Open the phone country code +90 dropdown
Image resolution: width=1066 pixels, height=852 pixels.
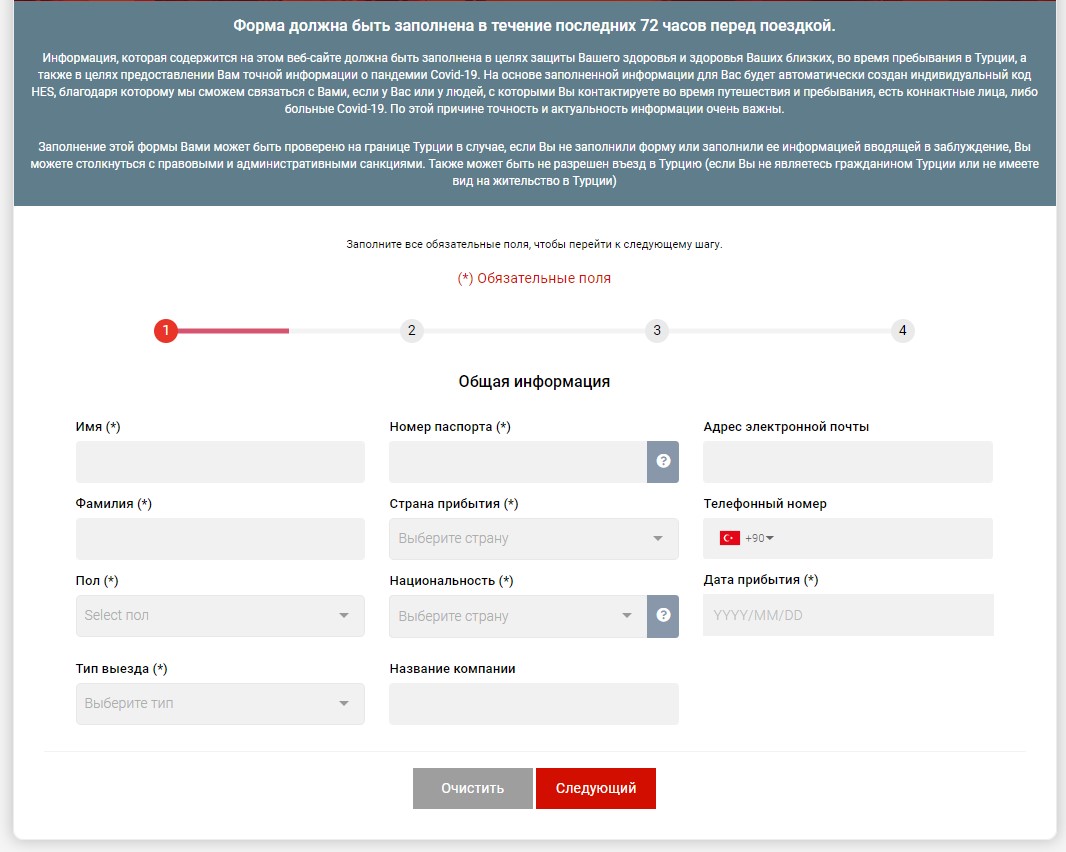pyautogui.click(x=761, y=538)
